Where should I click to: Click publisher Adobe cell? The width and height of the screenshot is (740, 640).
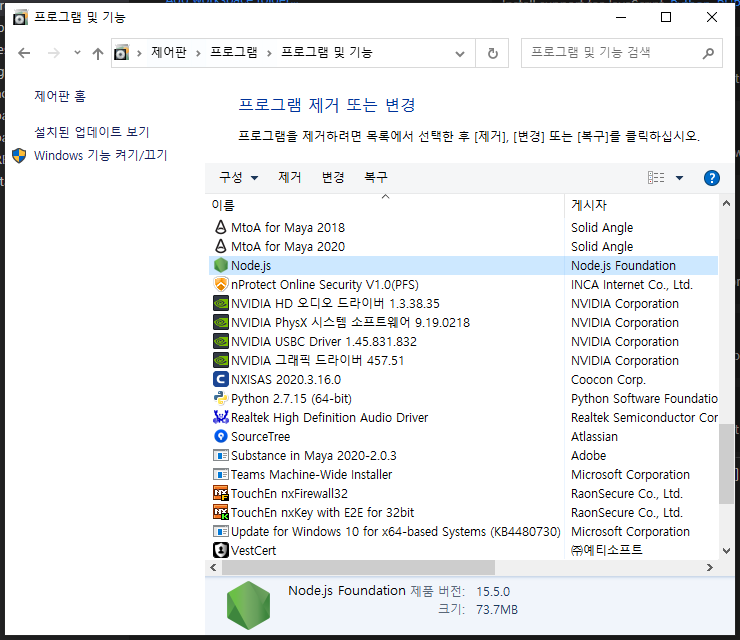pyautogui.click(x=589, y=455)
